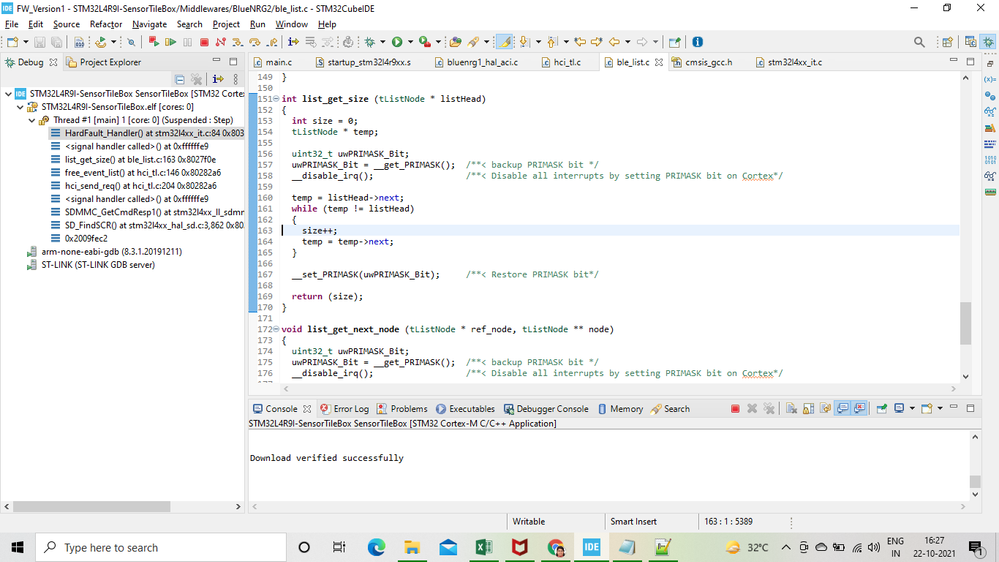Open the Debugger Console tab
Image resolution: width=999 pixels, height=562 pixels.
coord(552,409)
